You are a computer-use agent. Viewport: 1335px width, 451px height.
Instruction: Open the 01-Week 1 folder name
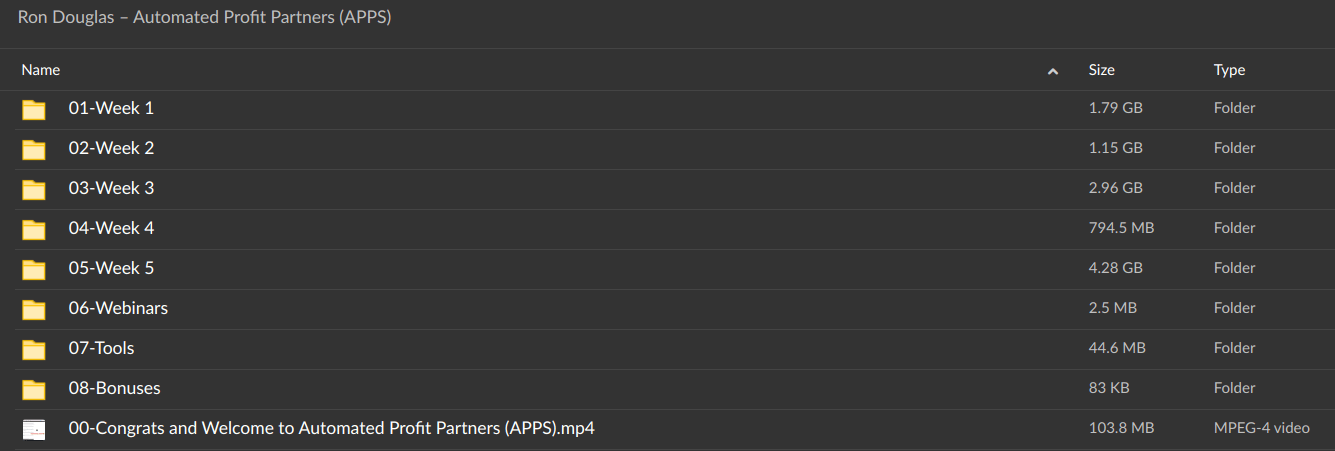(111, 108)
